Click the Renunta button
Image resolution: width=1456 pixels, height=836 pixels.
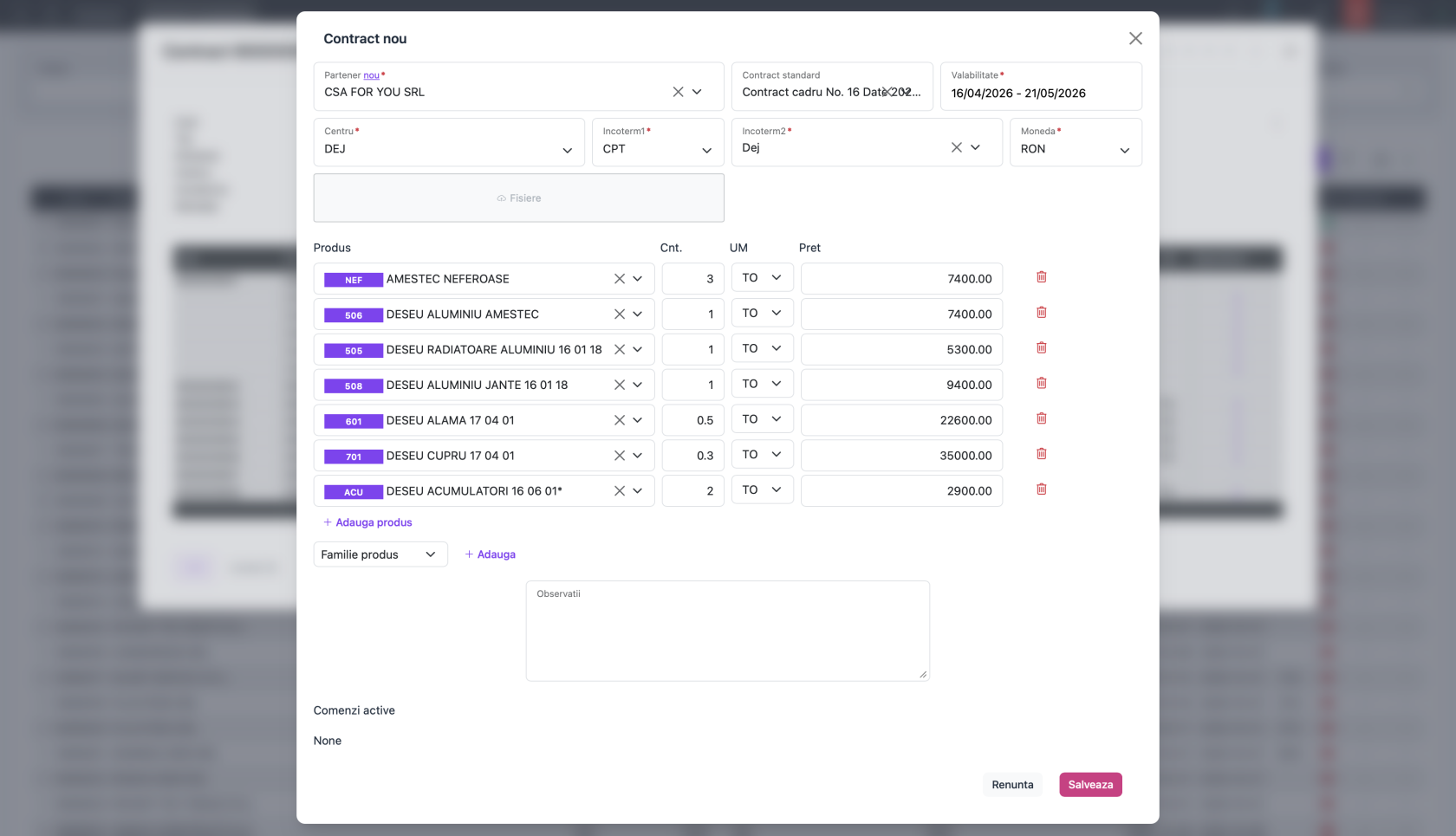[1012, 785]
